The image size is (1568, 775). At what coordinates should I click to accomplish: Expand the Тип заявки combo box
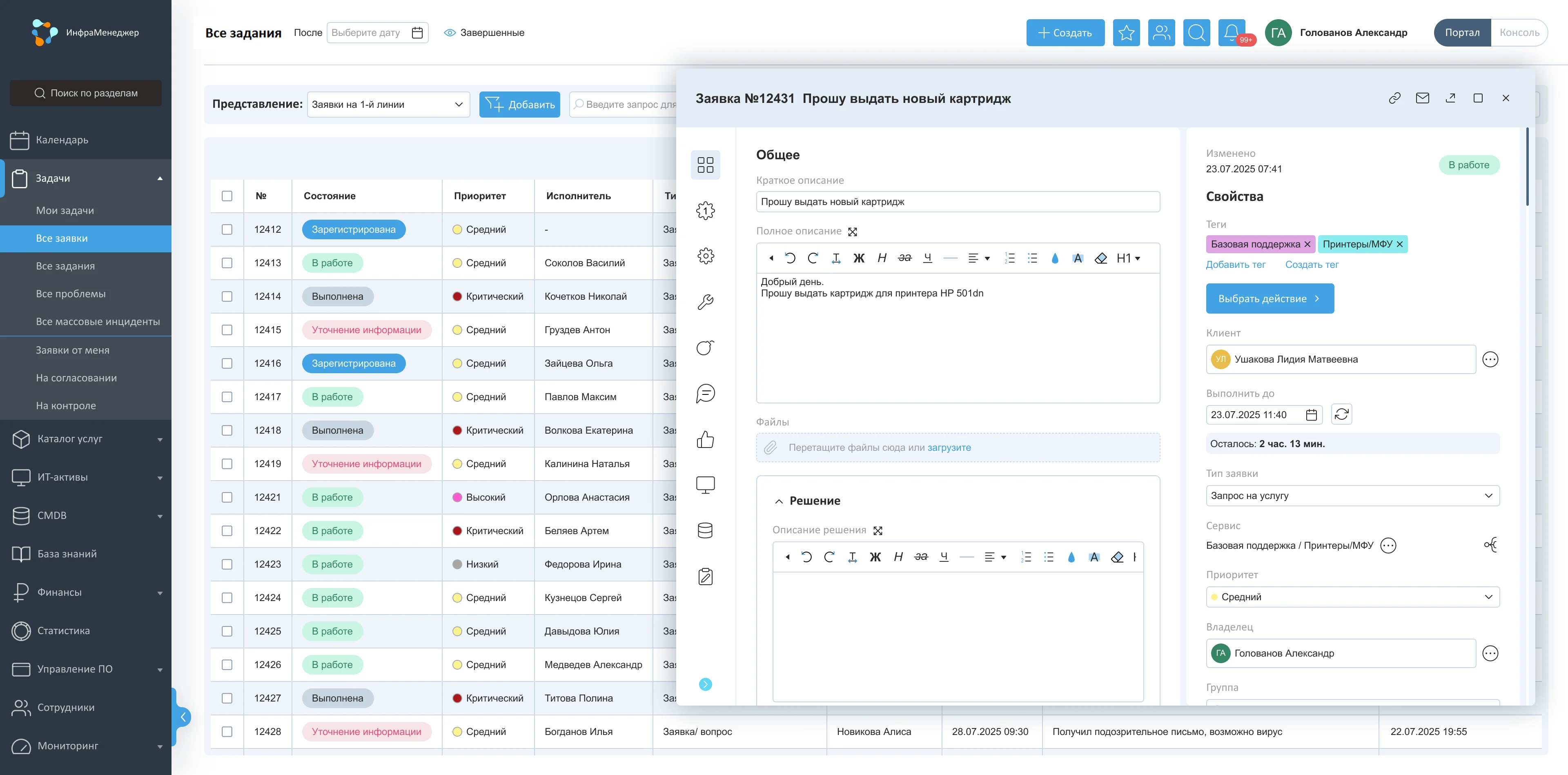1352,496
